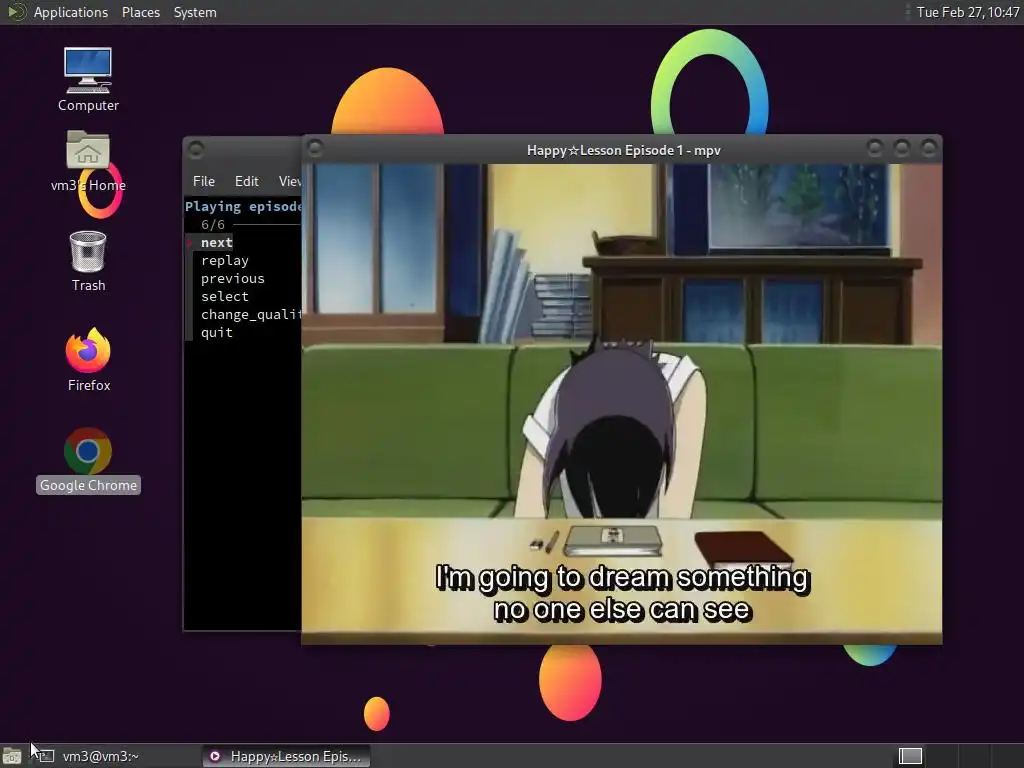
Task: Click the 'Playing episode' header text in terminal
Action: (x=243, y=206)
